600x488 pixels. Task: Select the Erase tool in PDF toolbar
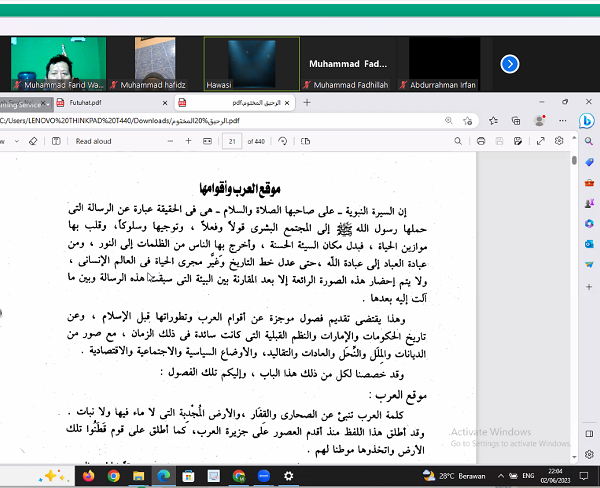tap(33, 141)
